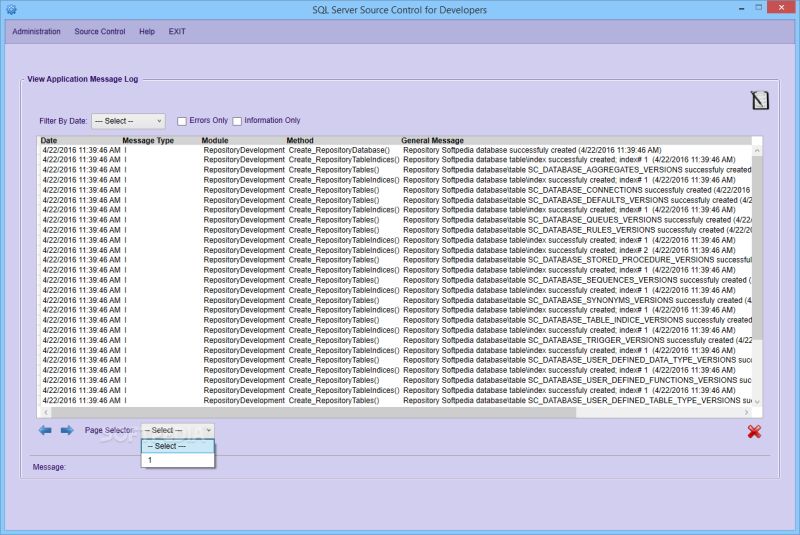
Task: Click the application gear icon in title bar
Action: pos(11,9)
